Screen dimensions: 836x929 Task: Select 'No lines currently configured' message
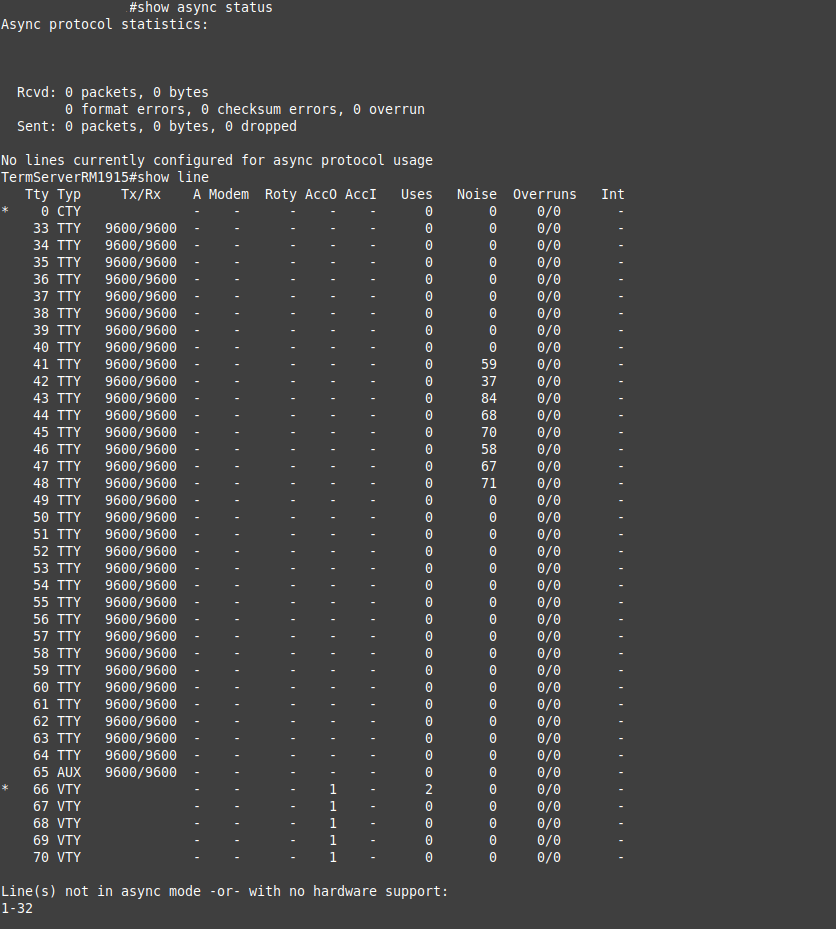pyautogui.click(x=217, y=161)
